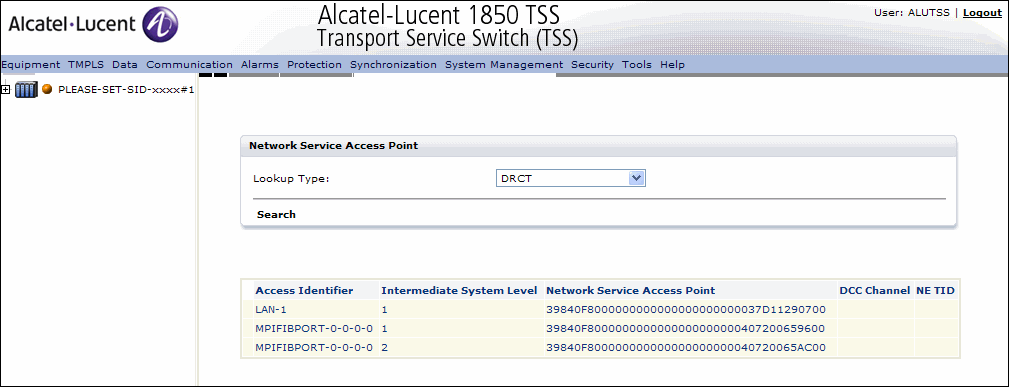Click the MPIFIBPORT-0-0-0-0 level 2 row
This screenshot has height=387, width=1009.
(600, 348)
